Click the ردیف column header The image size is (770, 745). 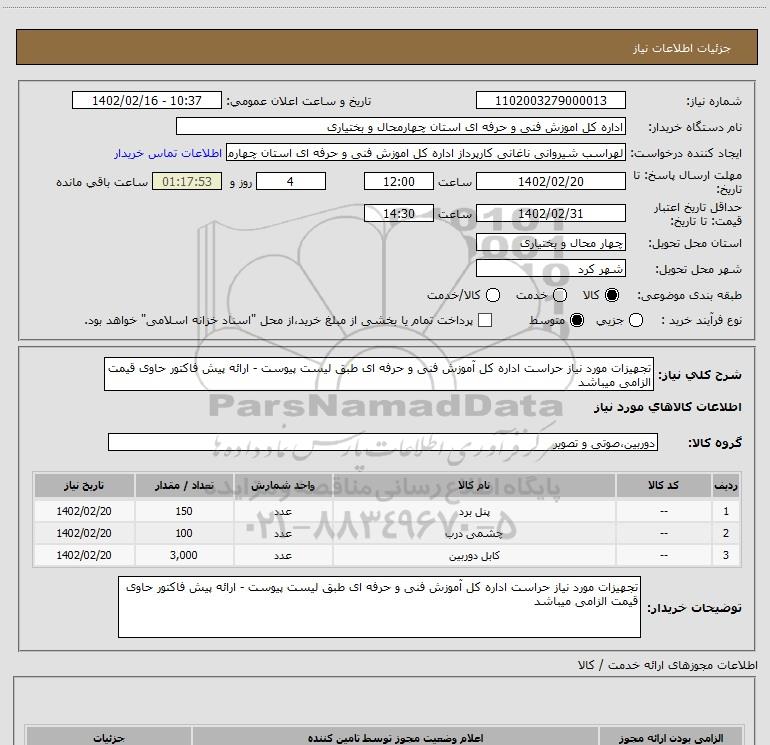726,485
